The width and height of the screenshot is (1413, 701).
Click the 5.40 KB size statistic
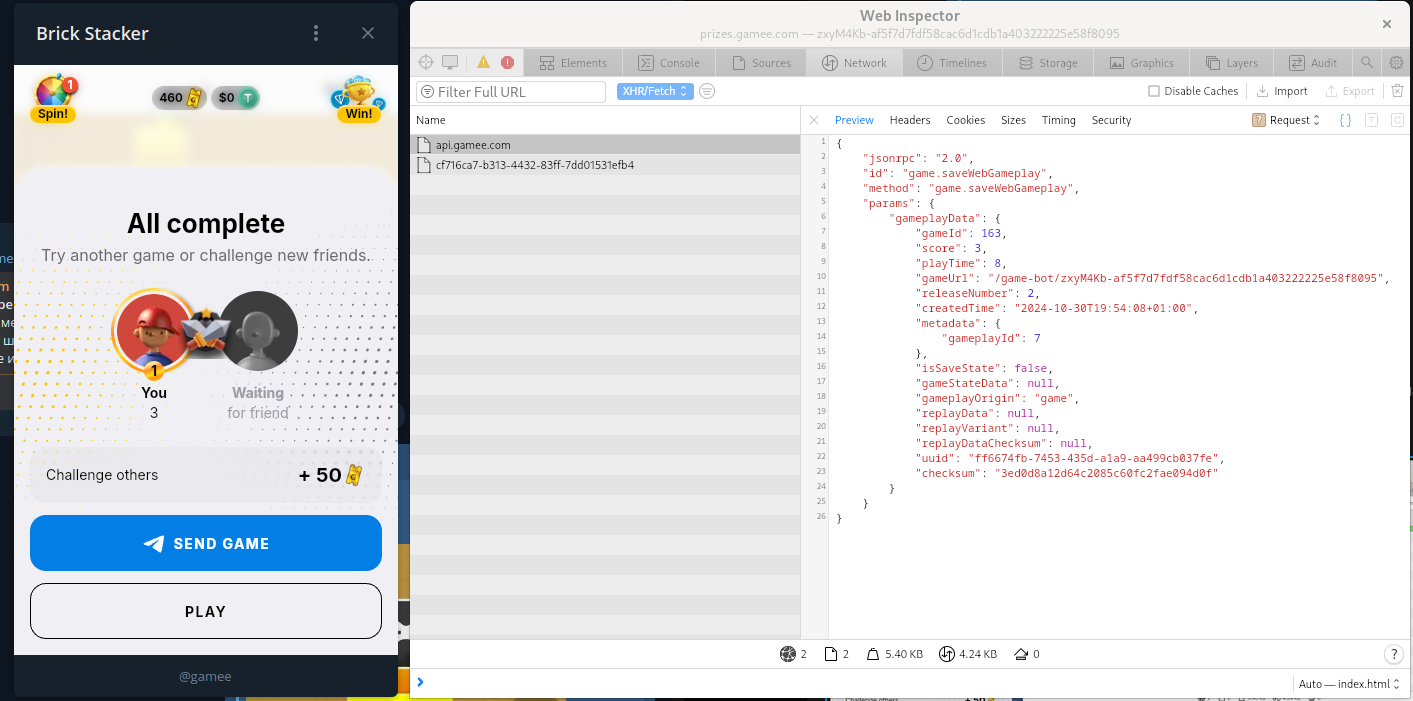pos(894,654)
